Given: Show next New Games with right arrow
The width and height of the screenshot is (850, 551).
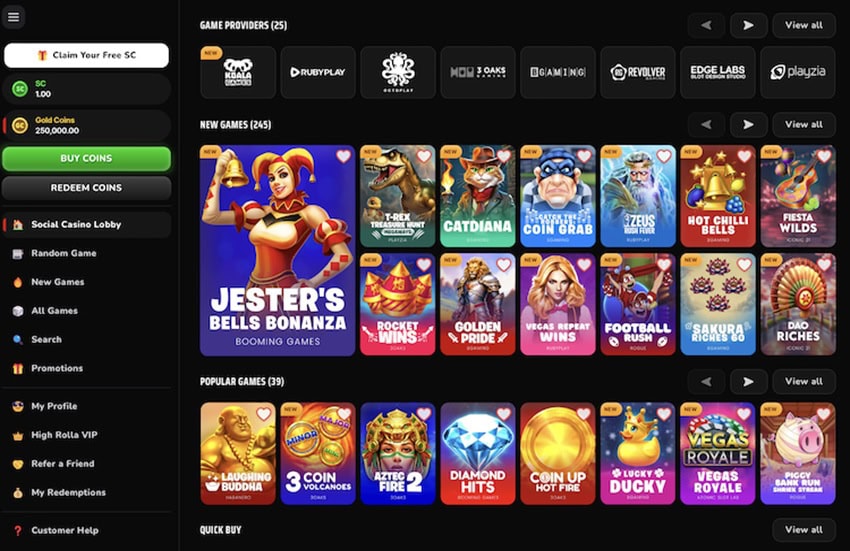Looking at the screenshot, I should [x=749, y=125].
